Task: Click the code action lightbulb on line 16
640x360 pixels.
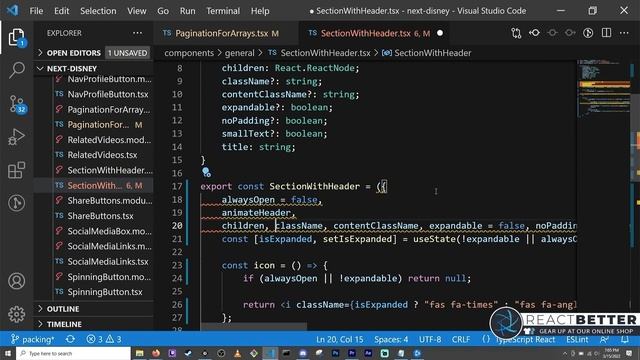Action: coord(206,172)
